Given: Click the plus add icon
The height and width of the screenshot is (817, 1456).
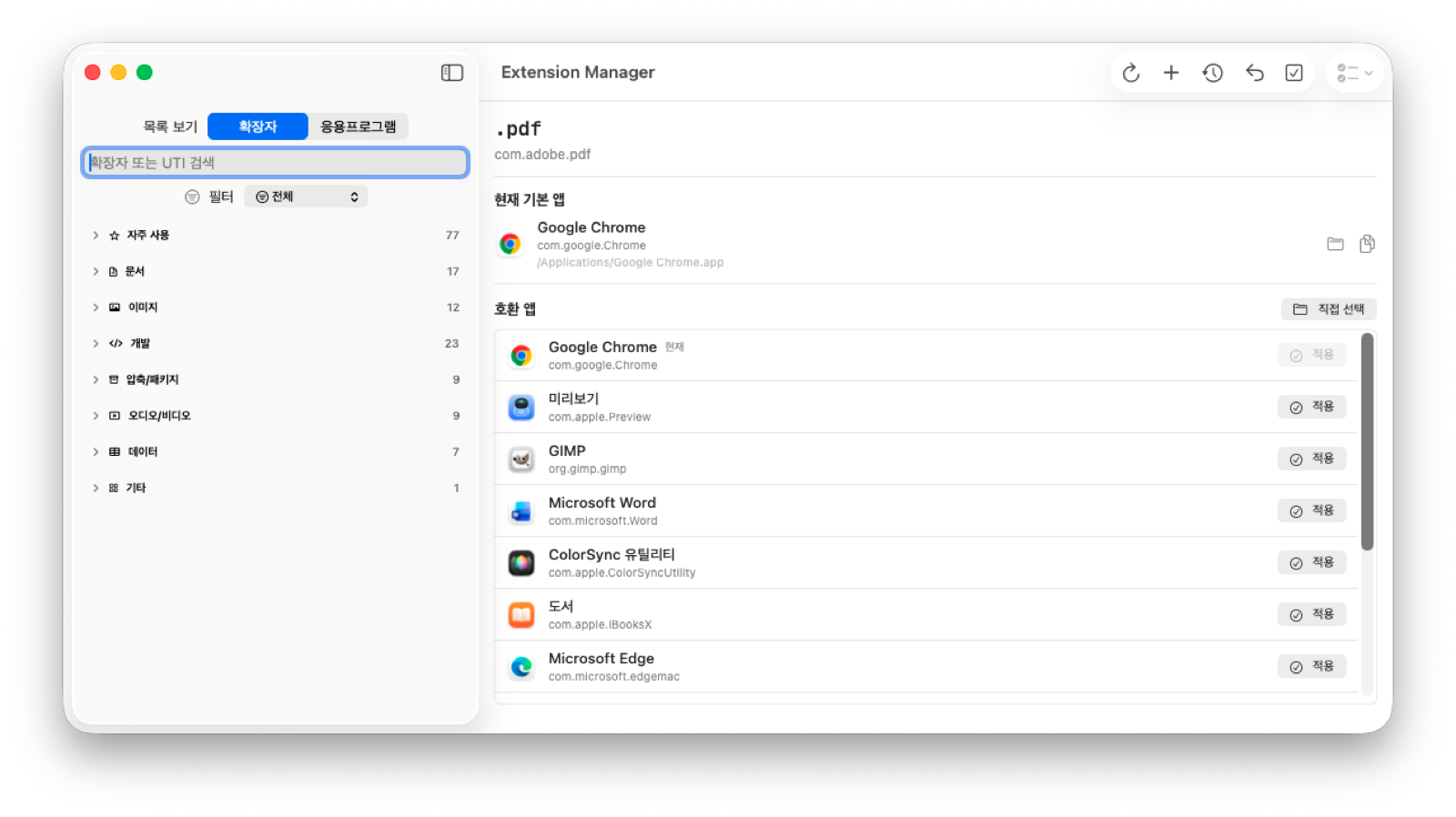Looking at the screenshot, I should [x=1171, y=73].
